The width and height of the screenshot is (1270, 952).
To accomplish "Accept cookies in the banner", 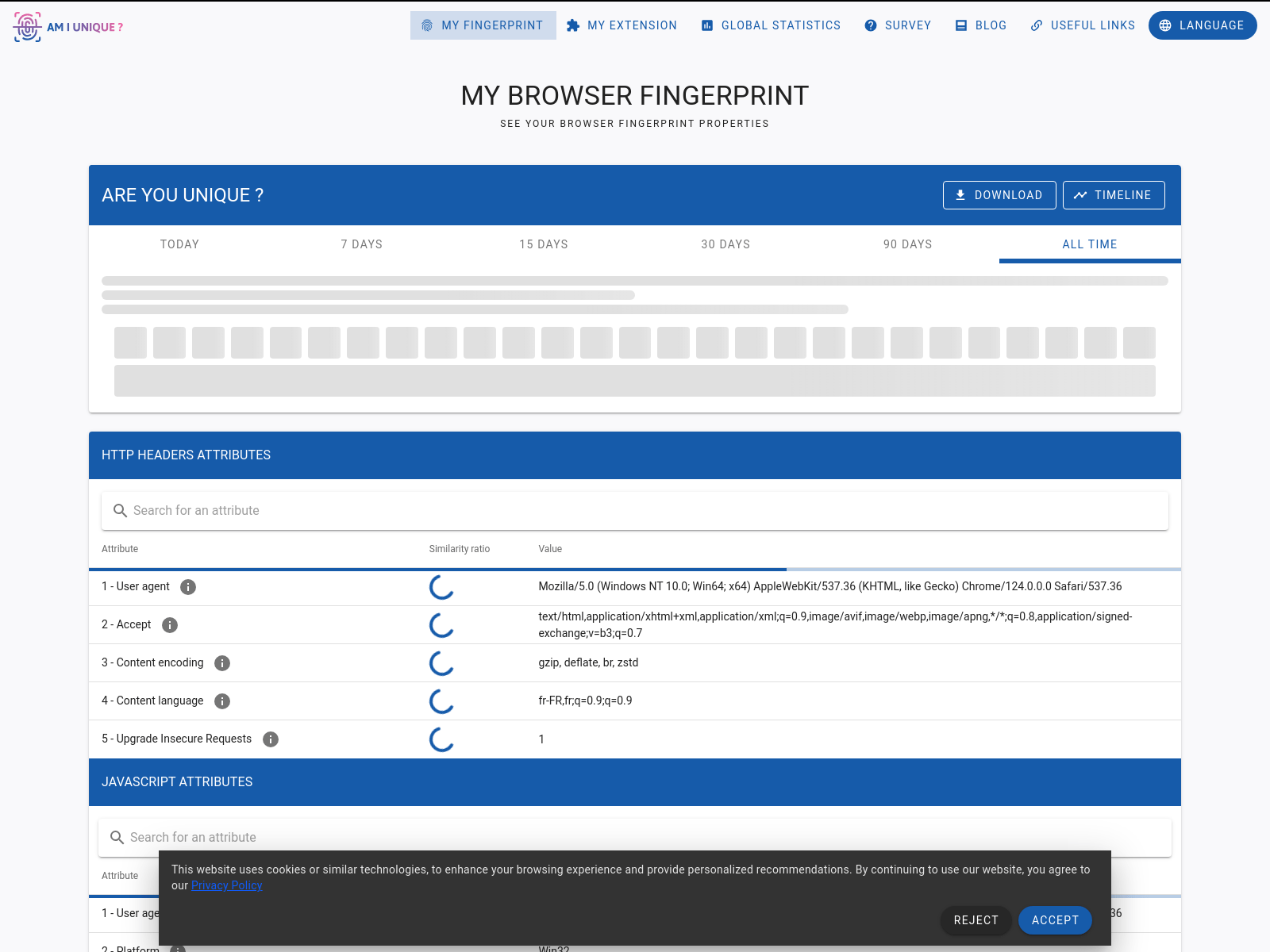I will [x=1055, y=920].
